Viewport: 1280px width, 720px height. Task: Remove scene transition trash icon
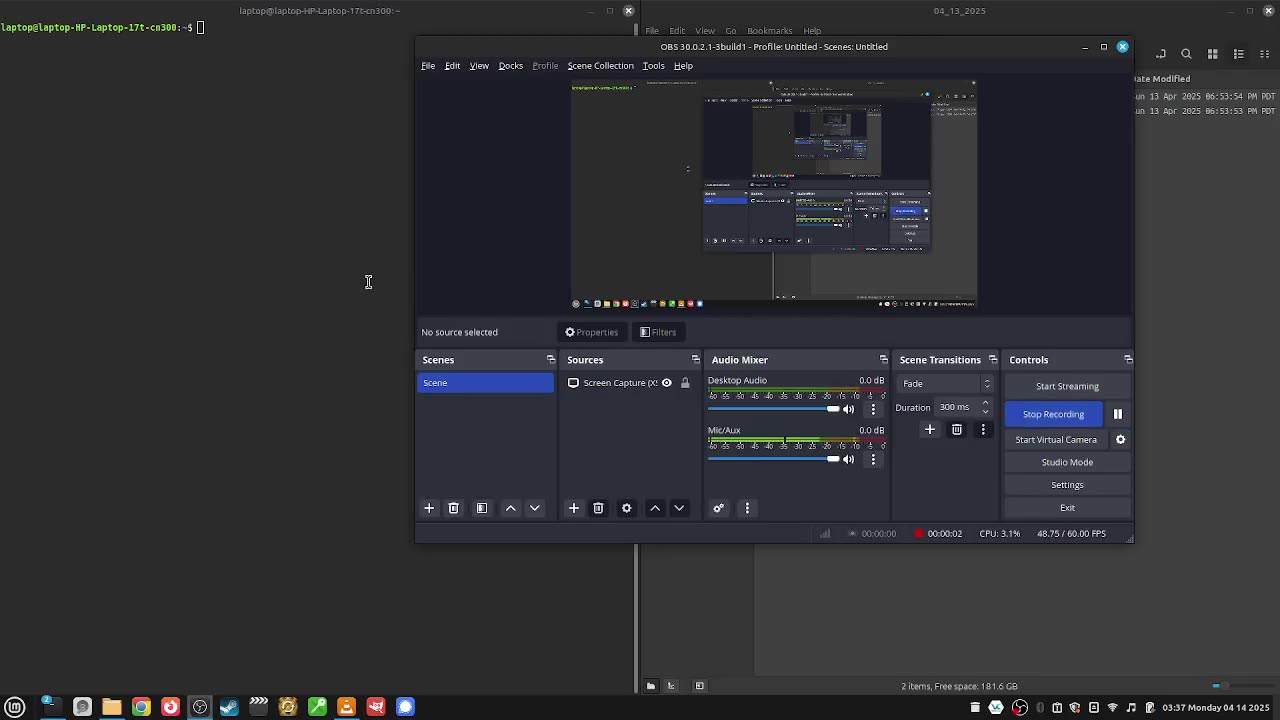(957, 429)
